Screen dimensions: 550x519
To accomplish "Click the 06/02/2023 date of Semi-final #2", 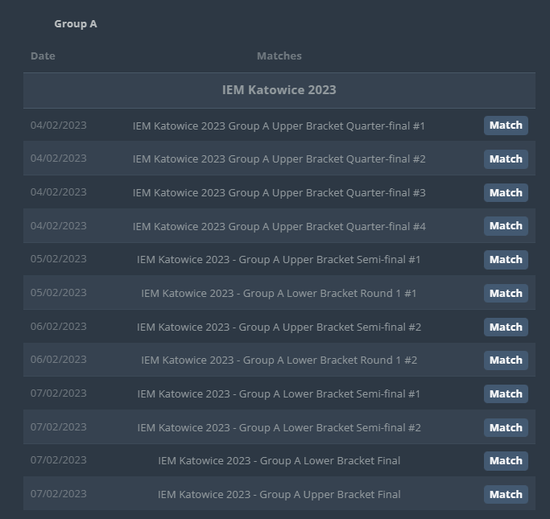I will [x=58, y=326].
